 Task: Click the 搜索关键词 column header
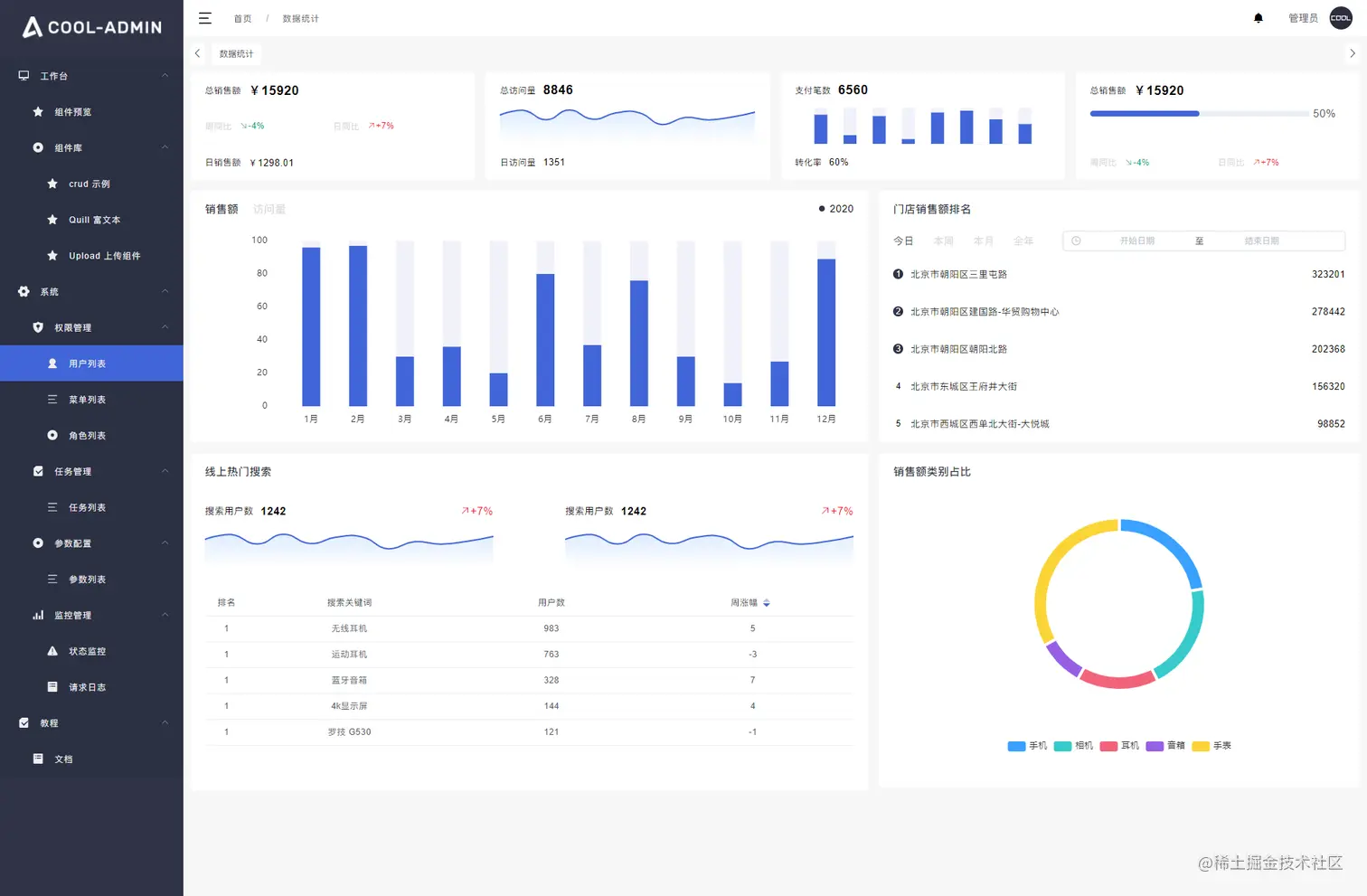[349, 603]
